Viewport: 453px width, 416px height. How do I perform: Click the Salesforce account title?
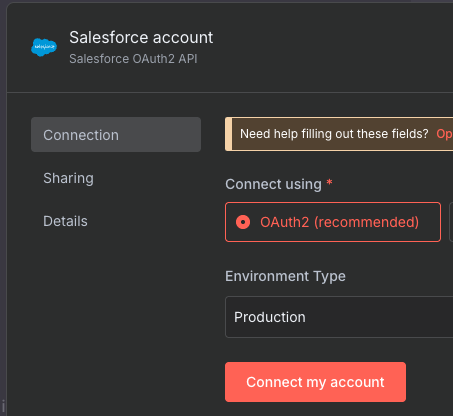(x=141, y=37)
